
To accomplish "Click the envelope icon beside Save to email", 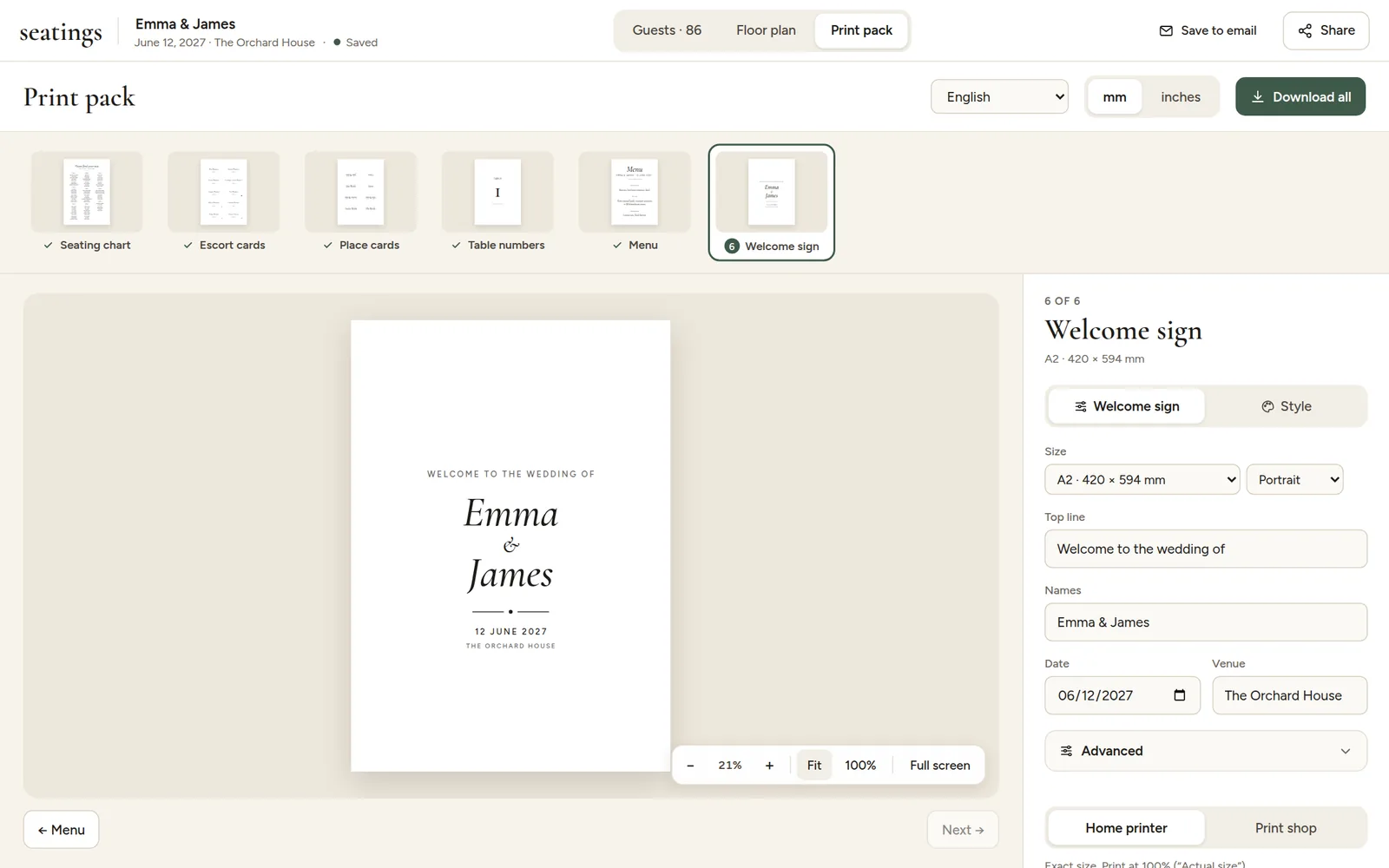I will (1166, 30).
